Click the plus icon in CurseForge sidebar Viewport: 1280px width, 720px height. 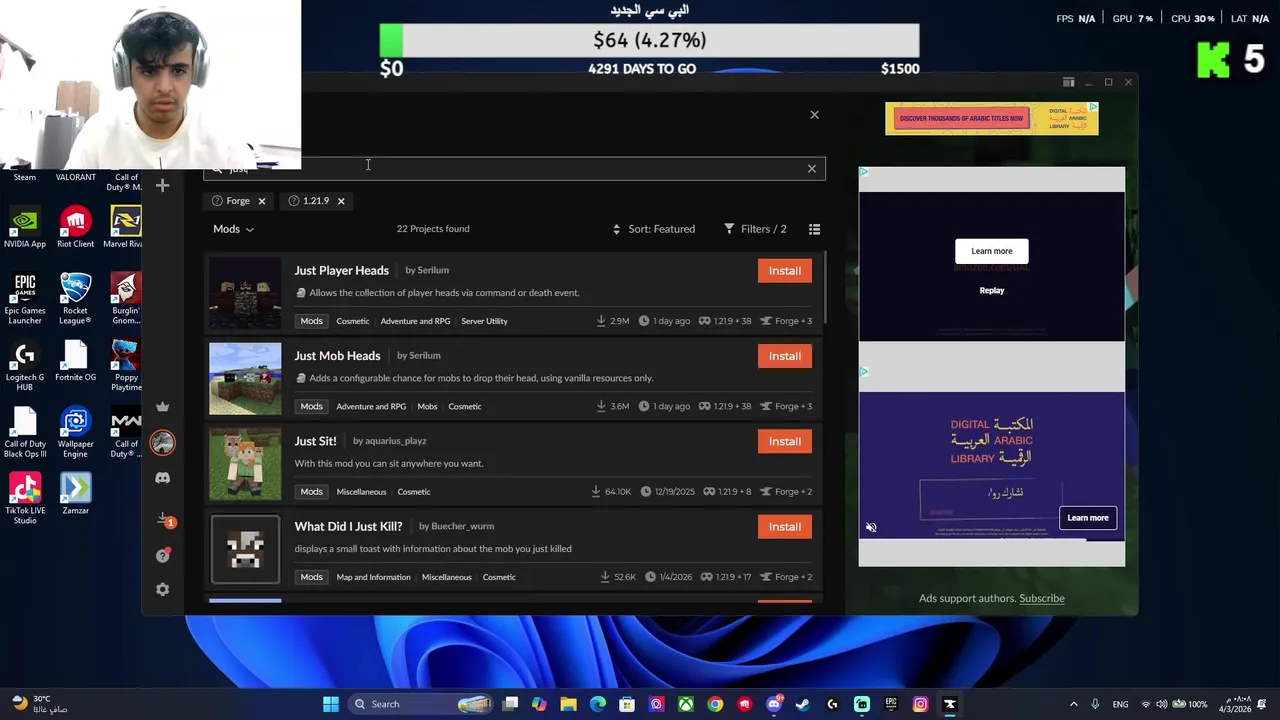point(162,185)
